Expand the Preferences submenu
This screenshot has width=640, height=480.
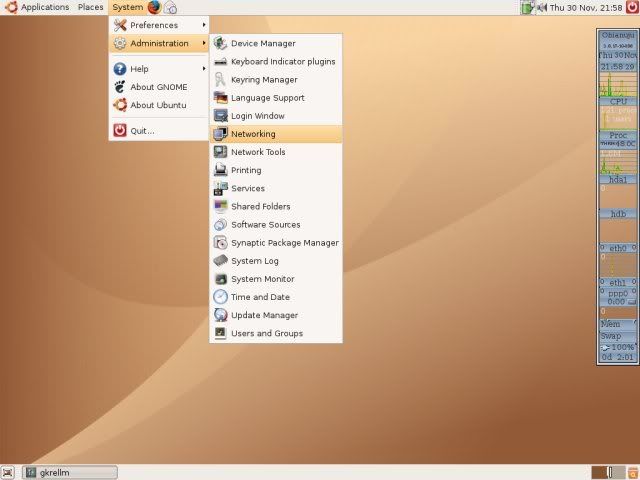(x=159, y=25)
